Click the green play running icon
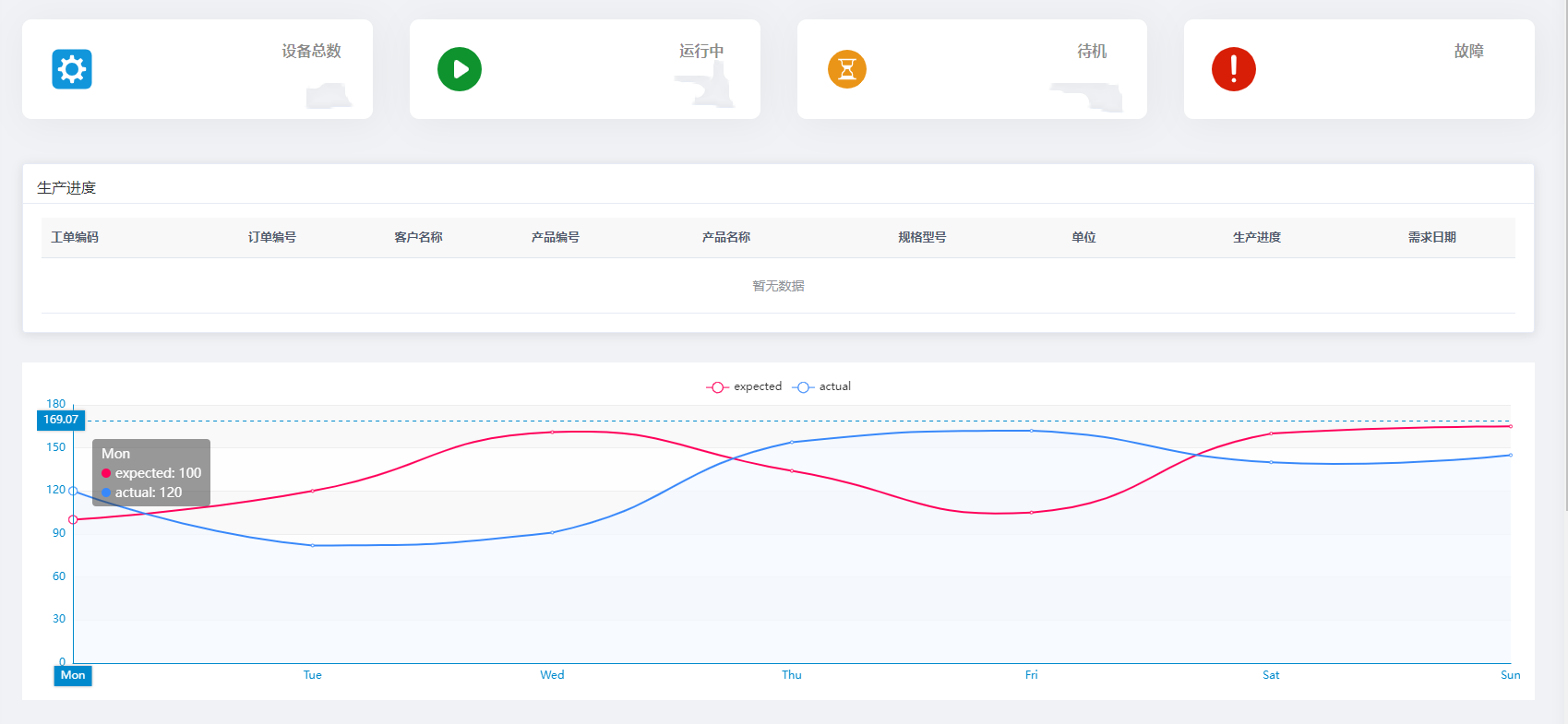The width and height of the screenshot is (1568, 724). pyautogui.click(x=460, y=69)
